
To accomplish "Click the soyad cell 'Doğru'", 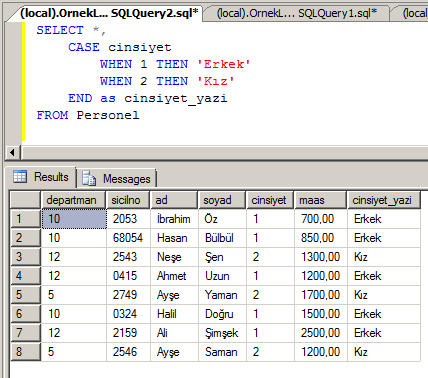I will (x=222, y=314).
